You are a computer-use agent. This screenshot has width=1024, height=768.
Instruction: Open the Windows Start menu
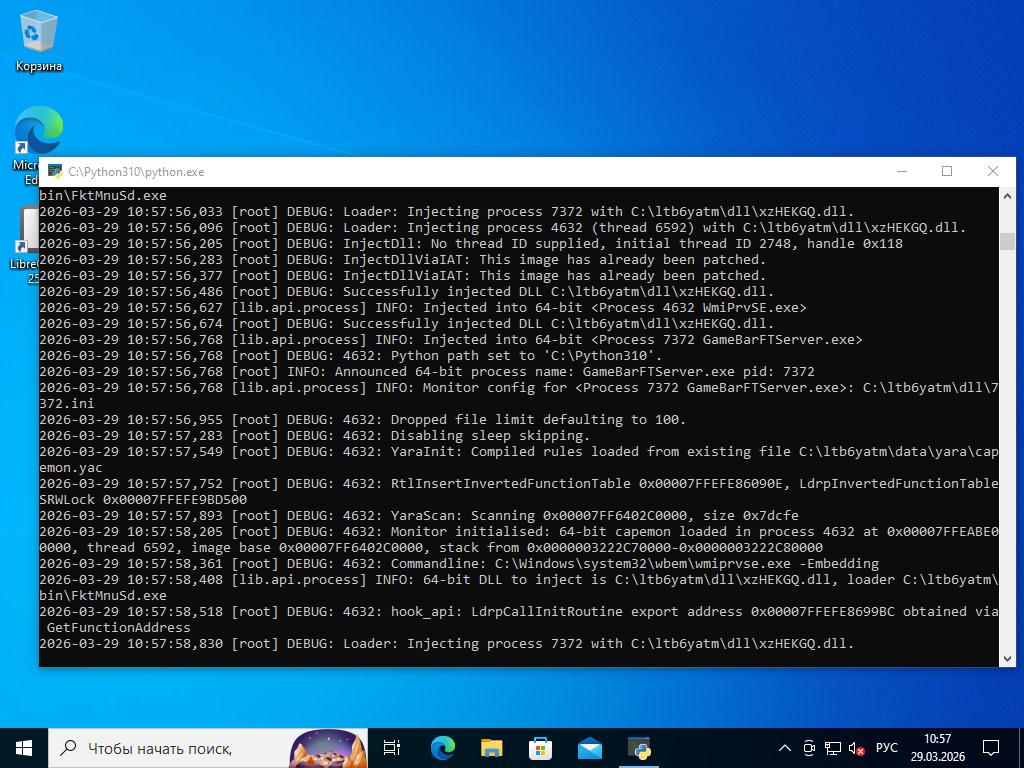click(x=24, y=747)
